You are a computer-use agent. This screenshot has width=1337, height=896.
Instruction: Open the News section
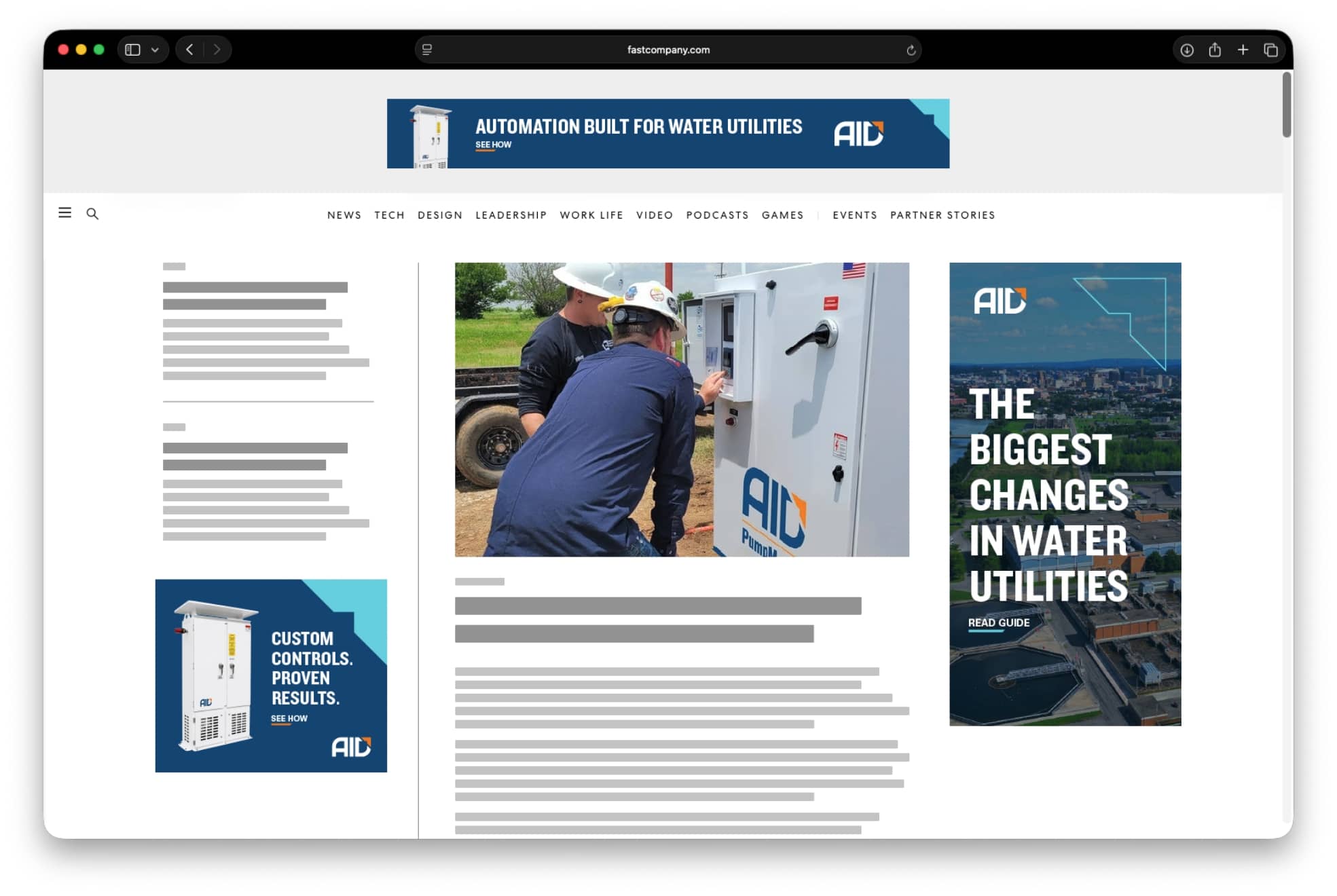(344, 215)
